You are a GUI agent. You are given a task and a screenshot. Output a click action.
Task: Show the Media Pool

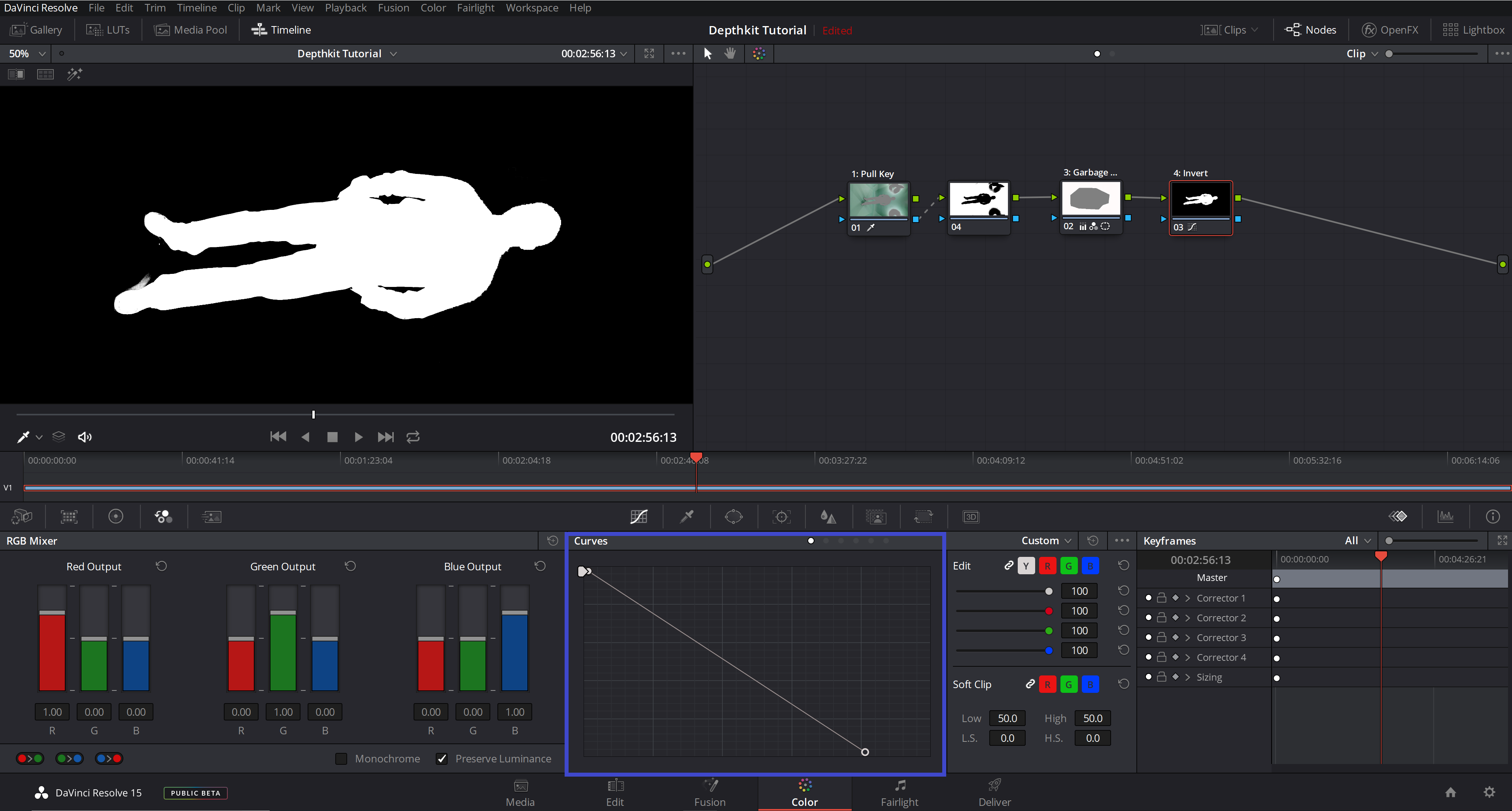click(190, 30)
